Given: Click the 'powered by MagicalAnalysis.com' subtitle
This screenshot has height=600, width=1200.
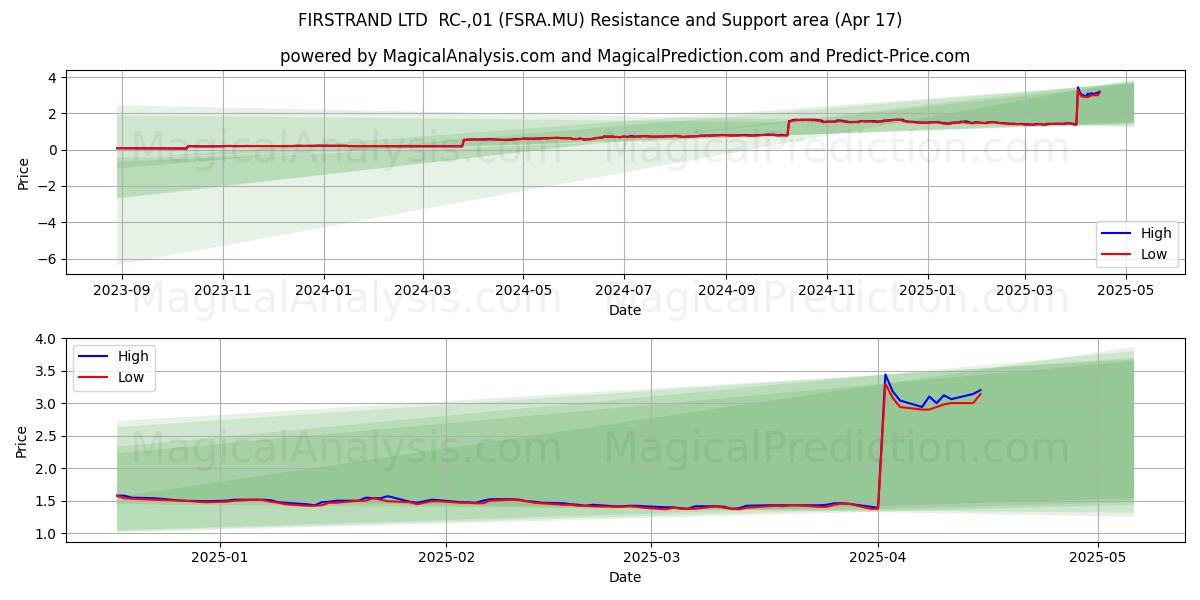Looking at the screenshot, I should coord(625,56).
